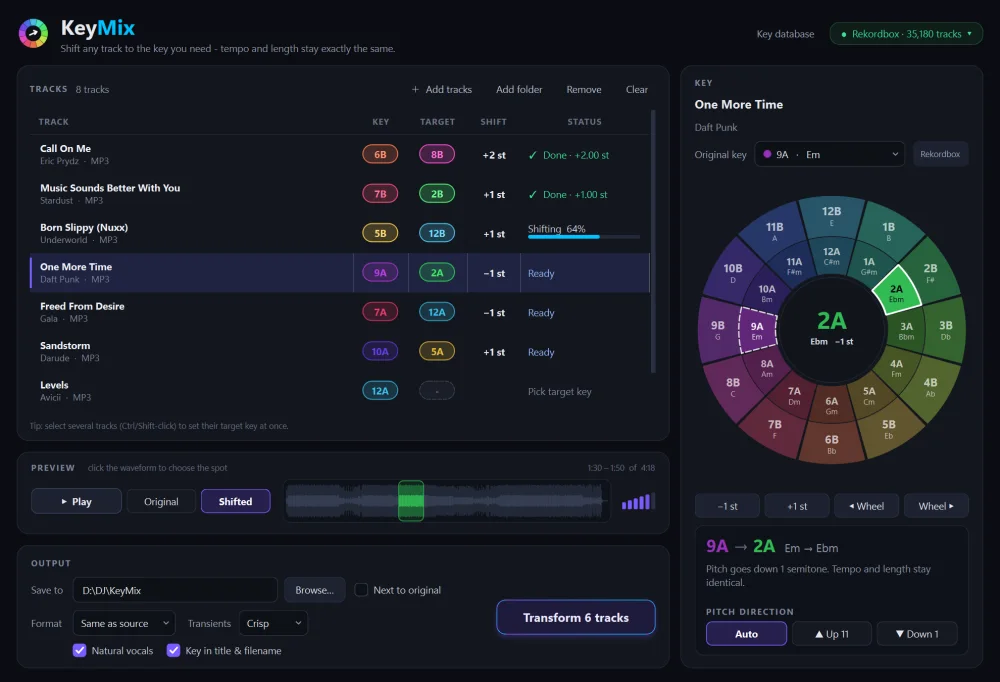Click the 12A target badge for Freed From Desire
Image resolution: width=1000 pixels, height=682 pixels.
437,313
